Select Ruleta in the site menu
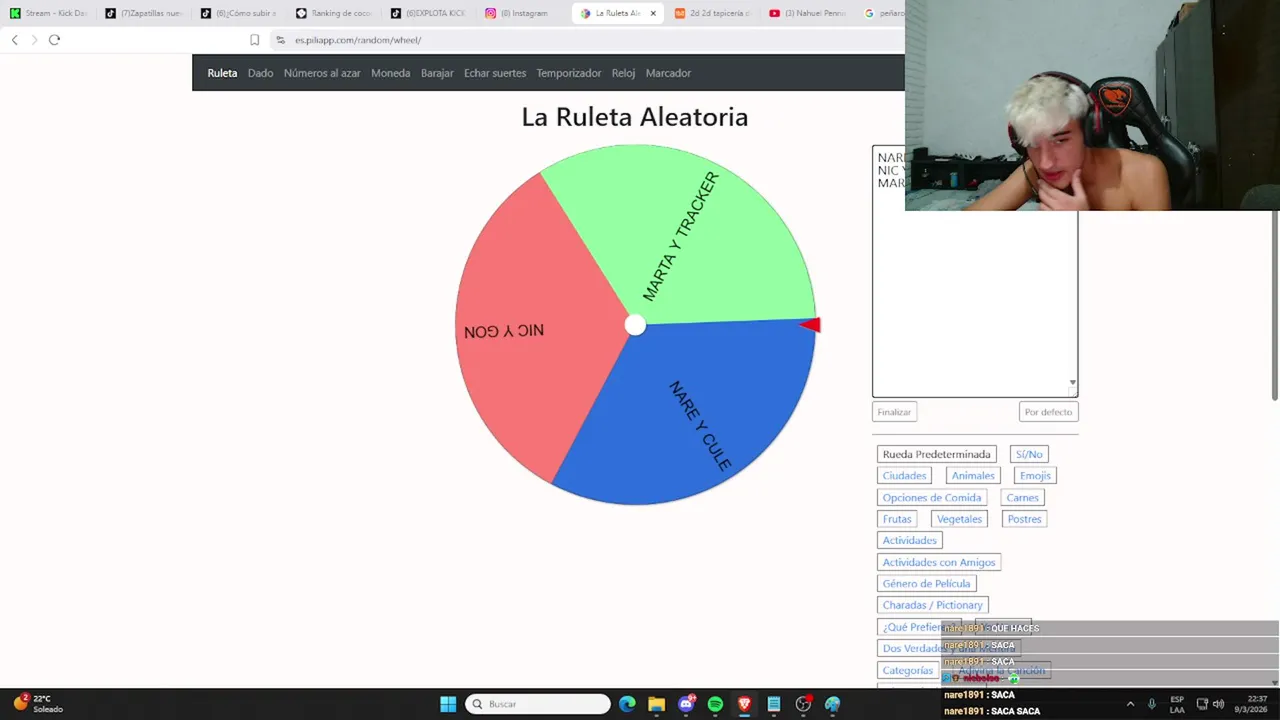The width and height of the screenshot is (1280, 720). coord(222,73)
